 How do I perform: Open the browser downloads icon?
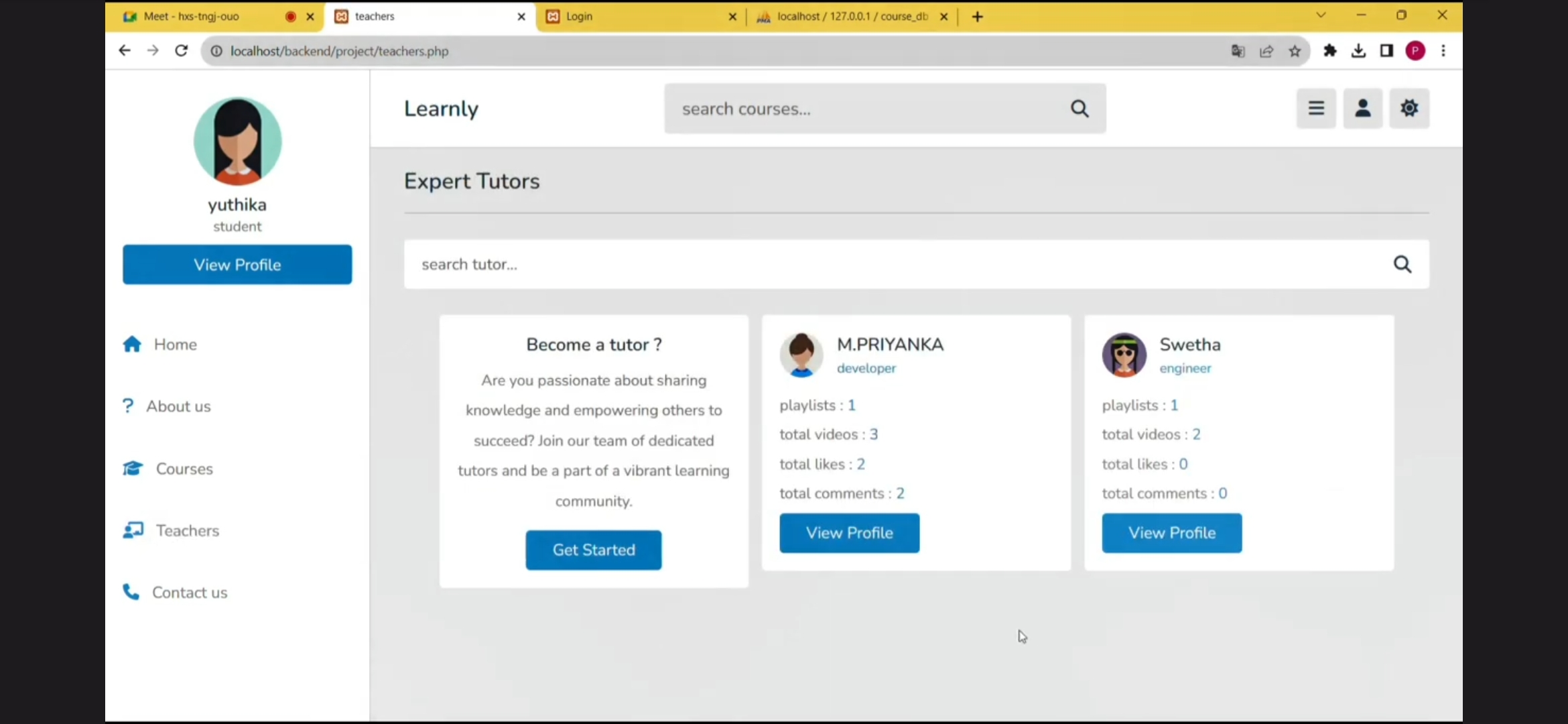pos(1358,51)
